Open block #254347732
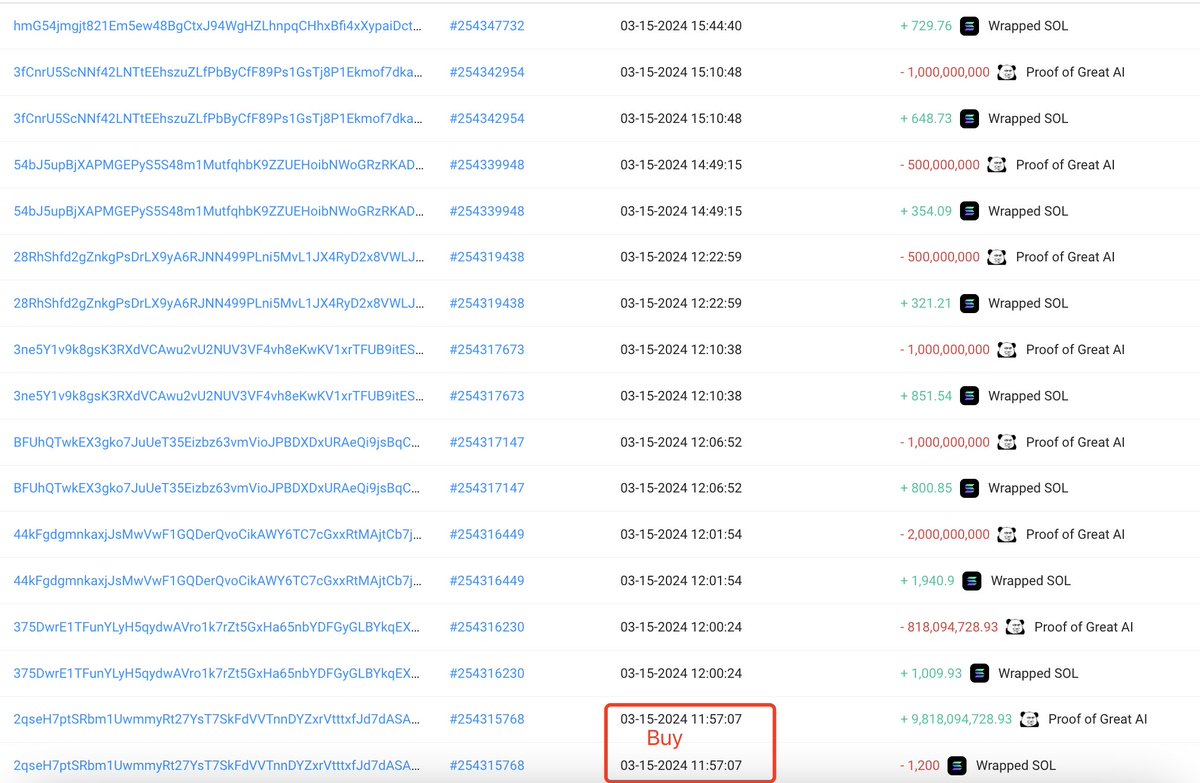1200x783 pixels. (x=487, y=26)
